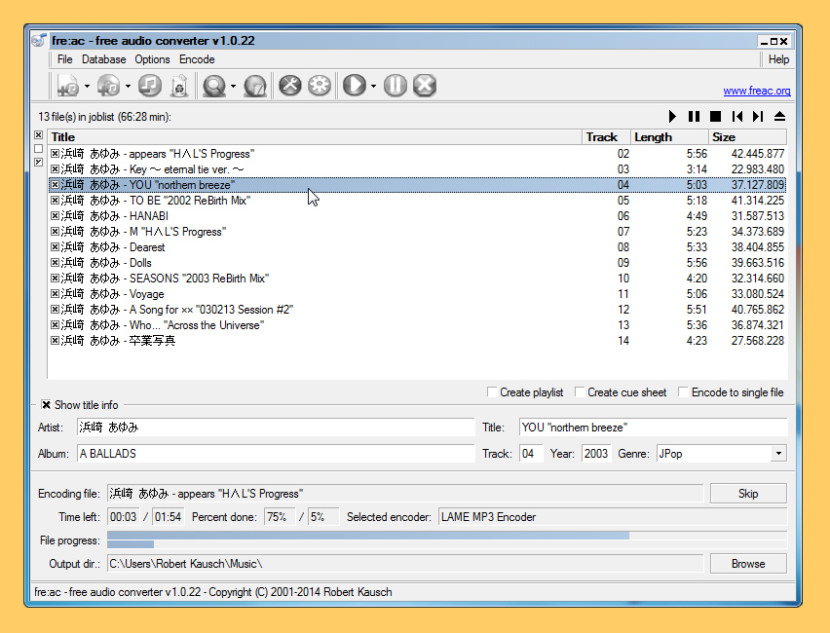
Task: Start encoding with the play toolbar icon
Action: pos(352,85)
